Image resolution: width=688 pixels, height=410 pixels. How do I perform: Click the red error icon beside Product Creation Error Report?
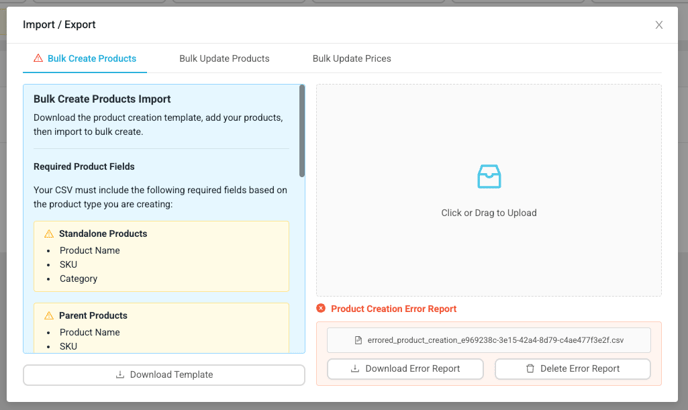pyautogui.click(x=321, y=309)
